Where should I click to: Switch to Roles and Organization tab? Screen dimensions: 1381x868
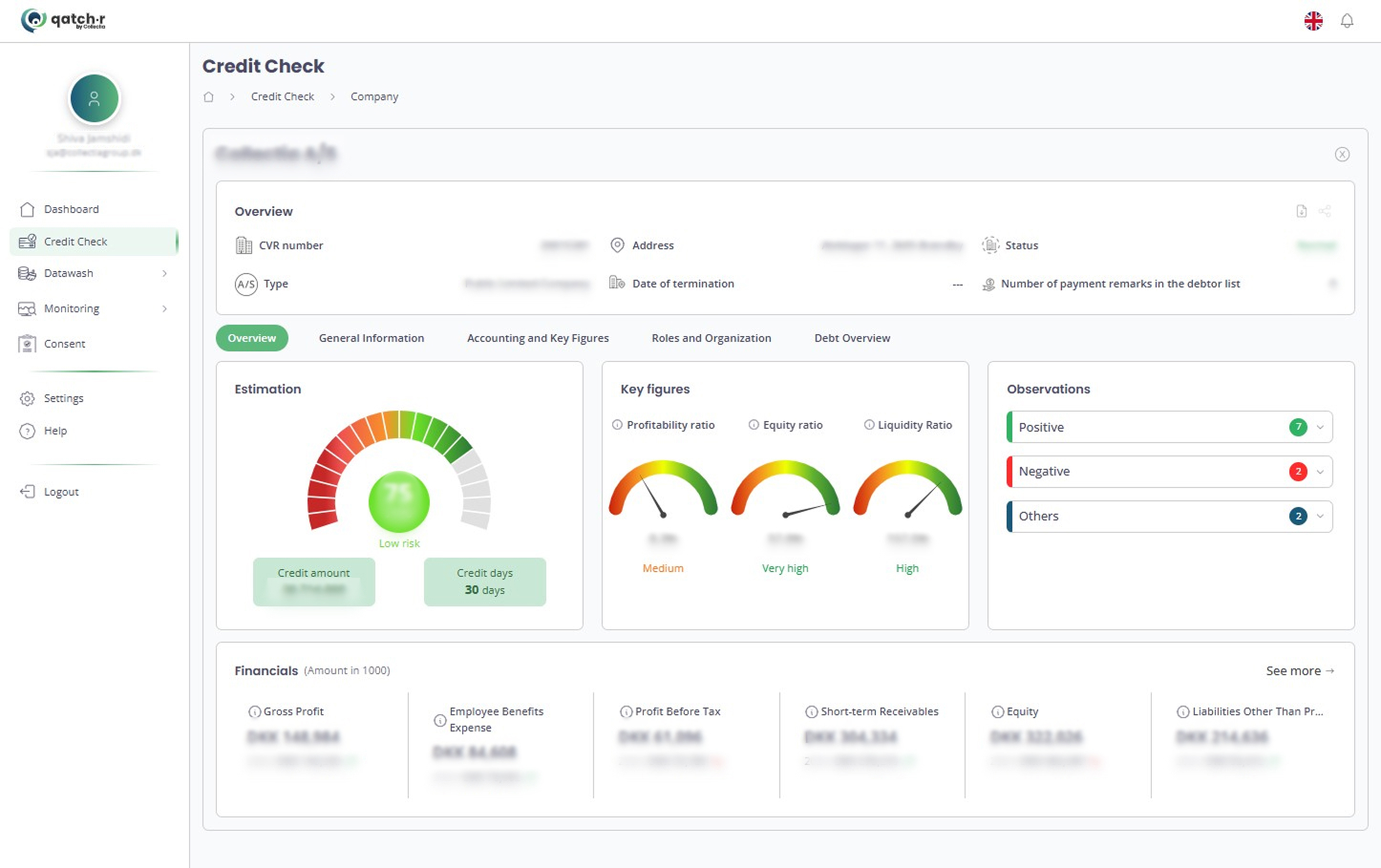click(x=712, y=338)
